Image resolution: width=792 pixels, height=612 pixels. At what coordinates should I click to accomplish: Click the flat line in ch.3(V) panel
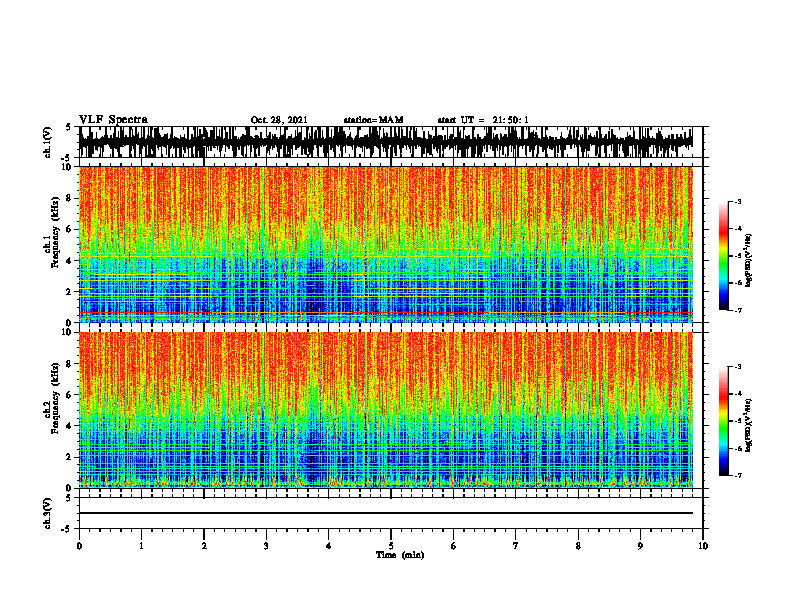386,513
